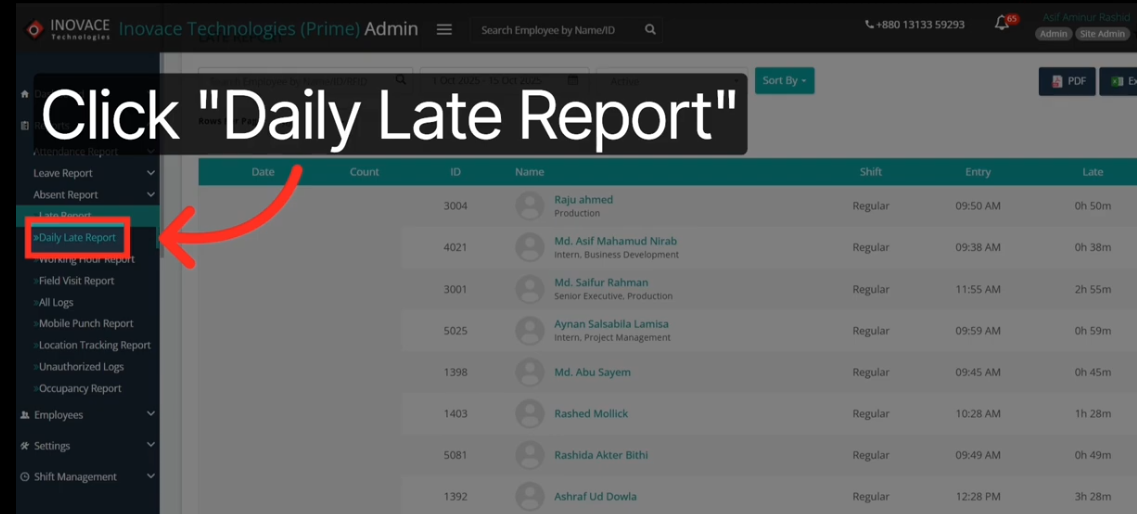Open Md. Asif Mahamud Nirab link
Screen dimensions: 1137x514
pyautogui.click(x=616, y=241)
